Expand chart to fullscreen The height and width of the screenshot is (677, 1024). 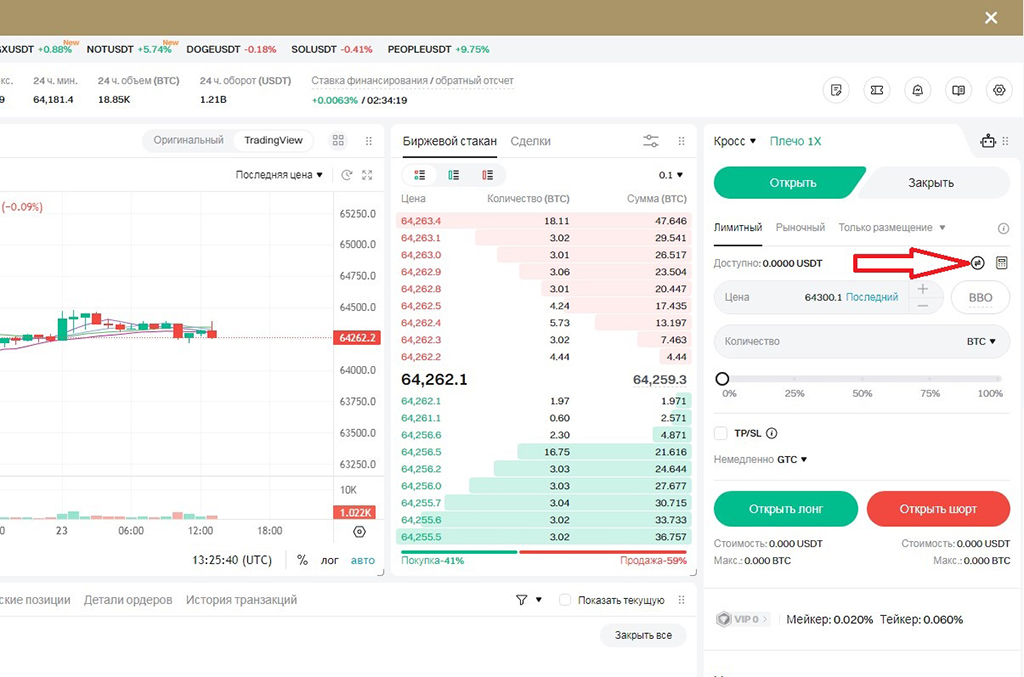click(367, 175)
